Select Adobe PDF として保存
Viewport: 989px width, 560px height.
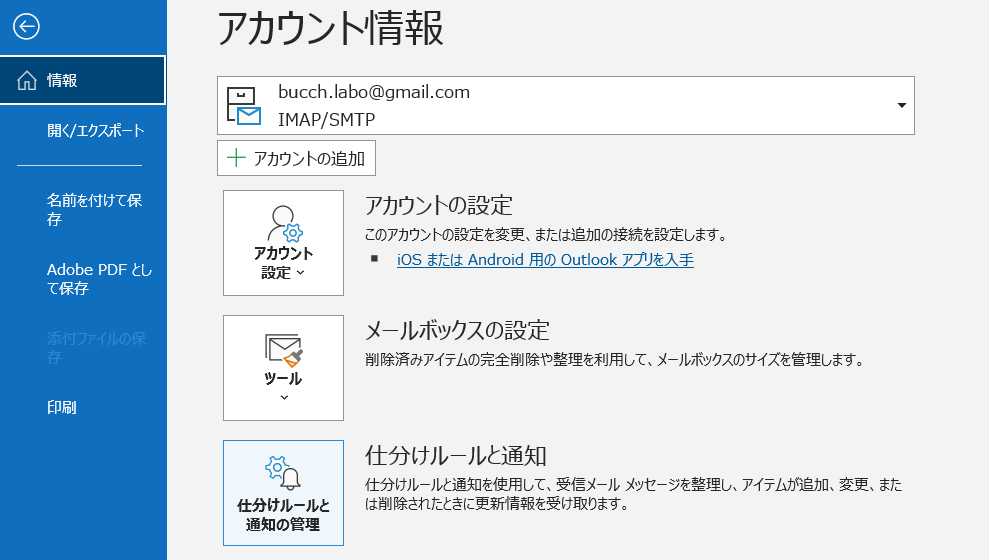[x=99, y=279]
